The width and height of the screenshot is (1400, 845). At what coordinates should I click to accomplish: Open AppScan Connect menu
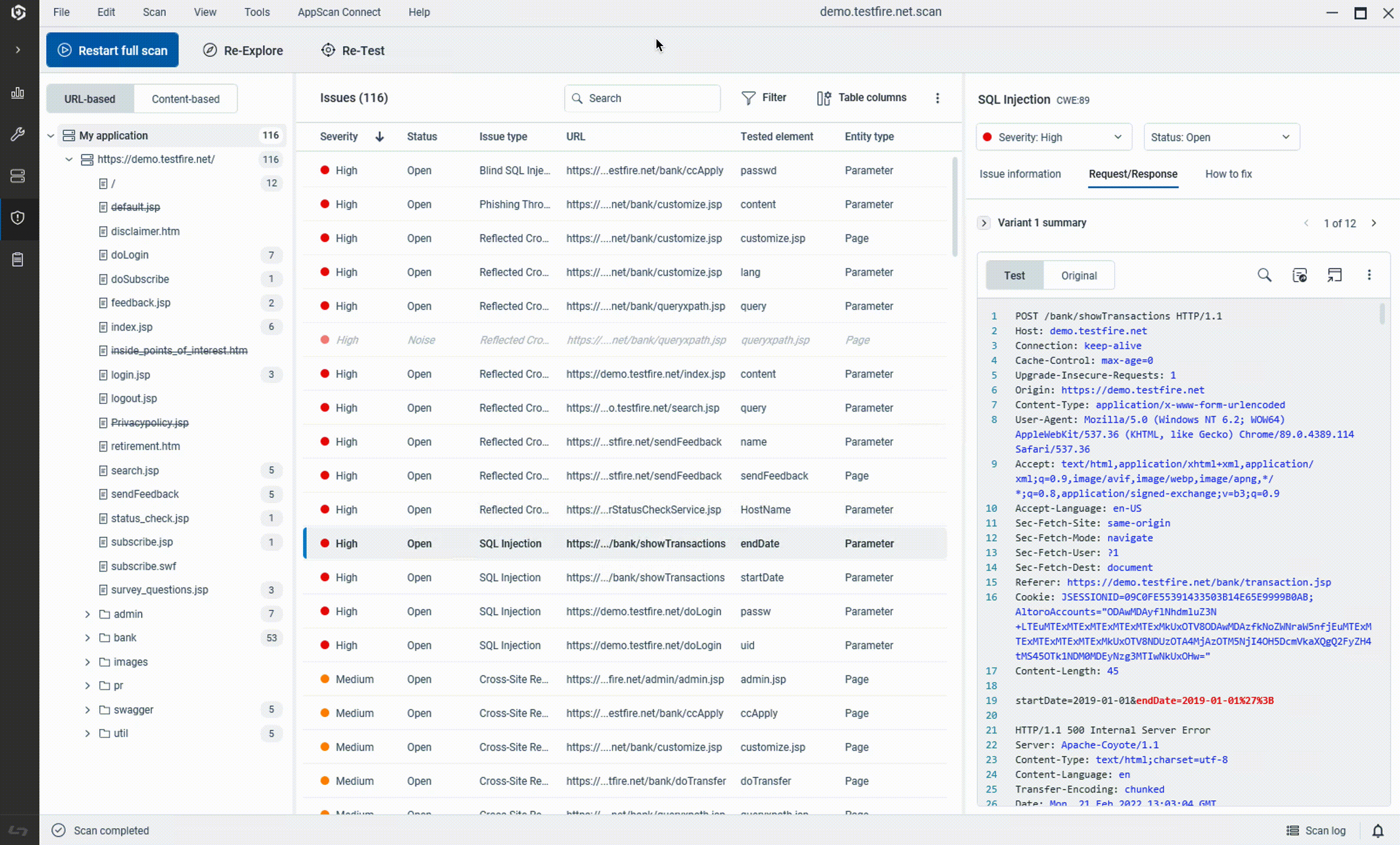339,12
